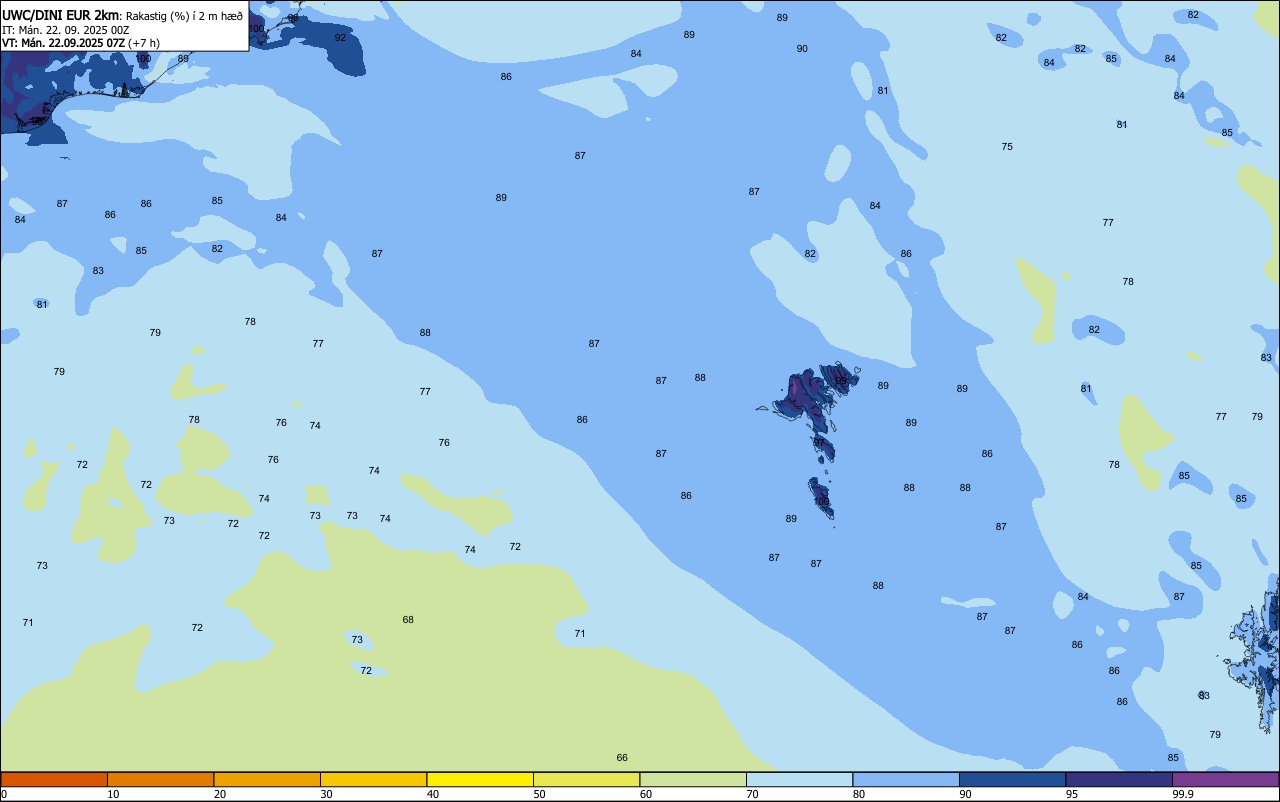Select the map value 68 in green area
The image size is (1280, 802).
pyautogui.click(x=408, y=620)
